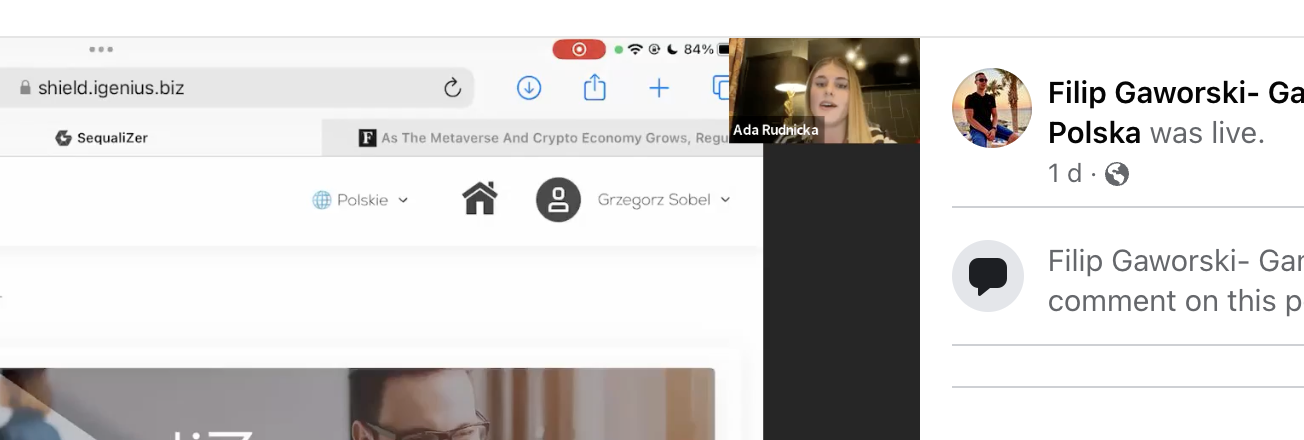The image size is (1304, 440).
Task: Click the home icon on the site
Action: click(480, 199)
